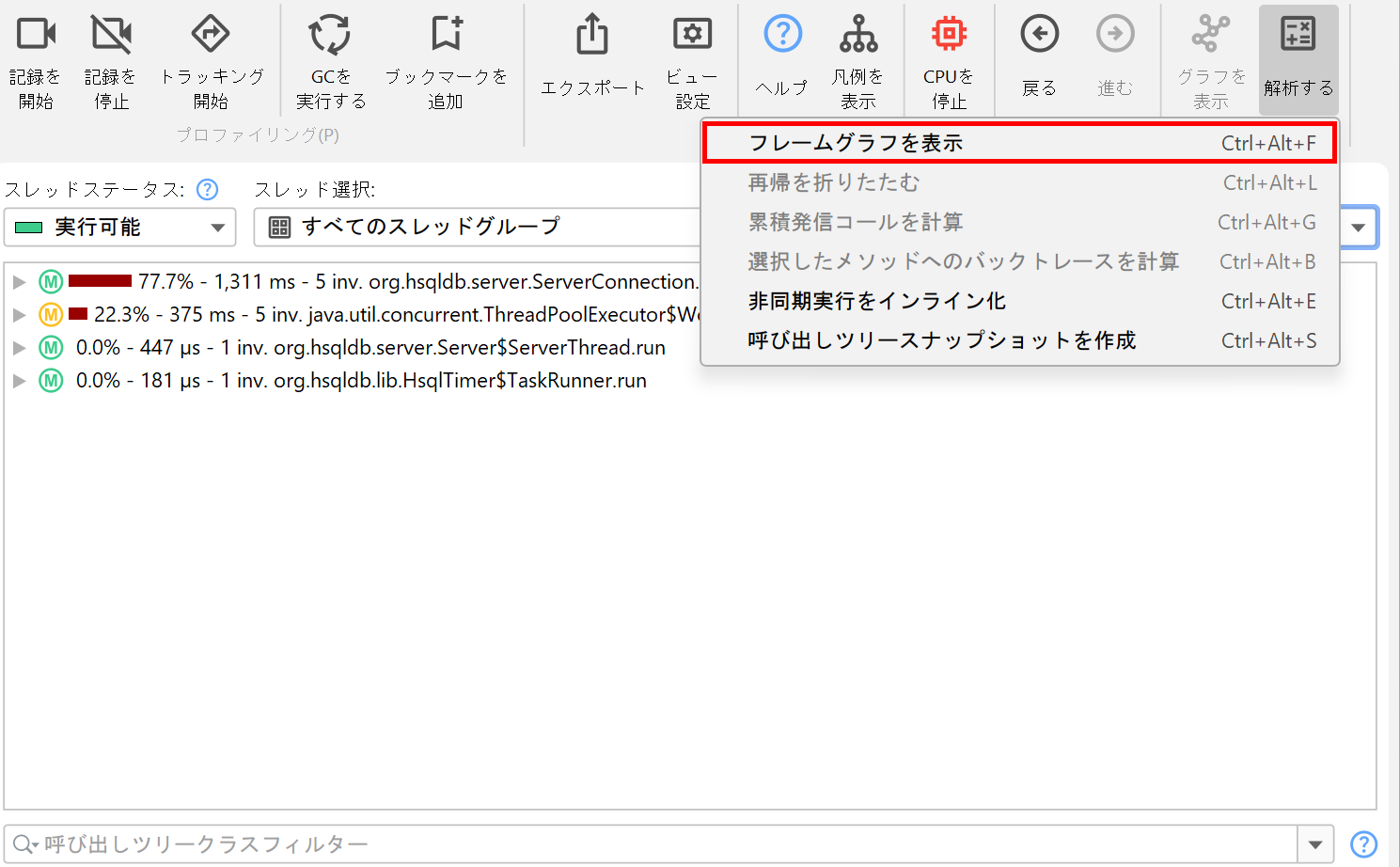Expand the ThreadPoolExecutor tree node
Viewport: 1400px width, 867px height.
[x=19, y=315]
